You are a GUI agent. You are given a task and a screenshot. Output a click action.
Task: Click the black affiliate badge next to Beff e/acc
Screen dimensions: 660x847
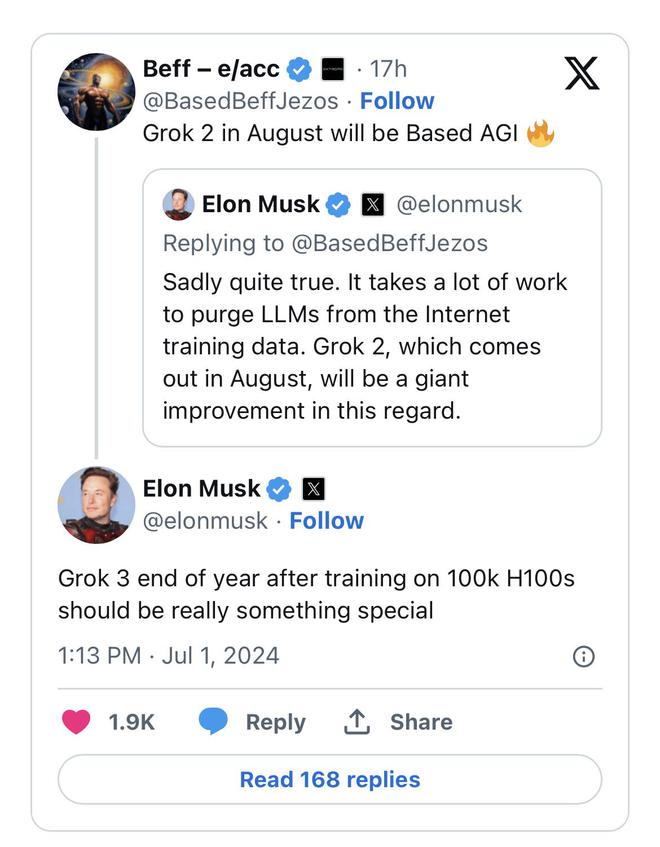(333, 69)
